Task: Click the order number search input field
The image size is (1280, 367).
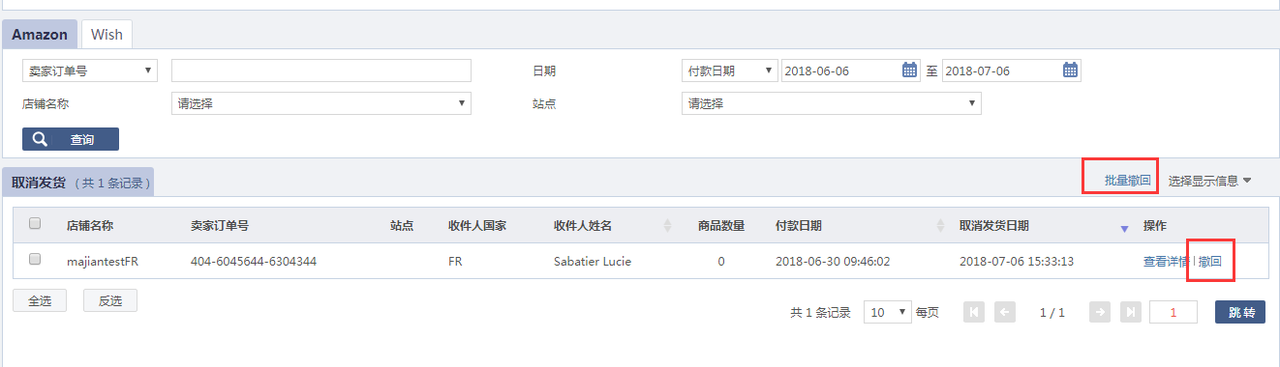Action: click(x=321, y=70)
